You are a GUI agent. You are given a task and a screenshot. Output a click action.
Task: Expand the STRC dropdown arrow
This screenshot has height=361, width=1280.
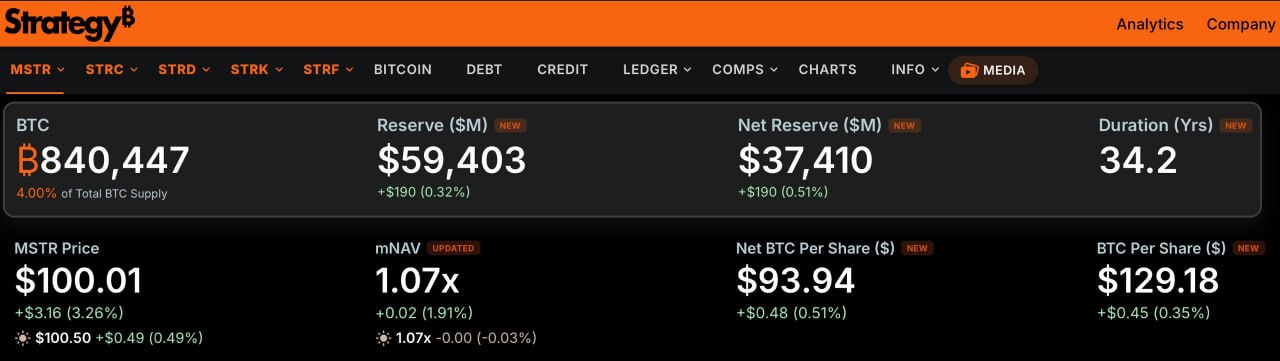(x=134, y=70)
